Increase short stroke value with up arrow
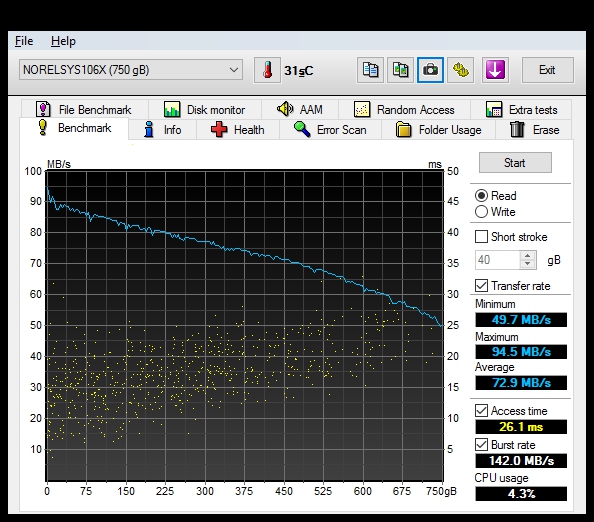 [527, 256]
